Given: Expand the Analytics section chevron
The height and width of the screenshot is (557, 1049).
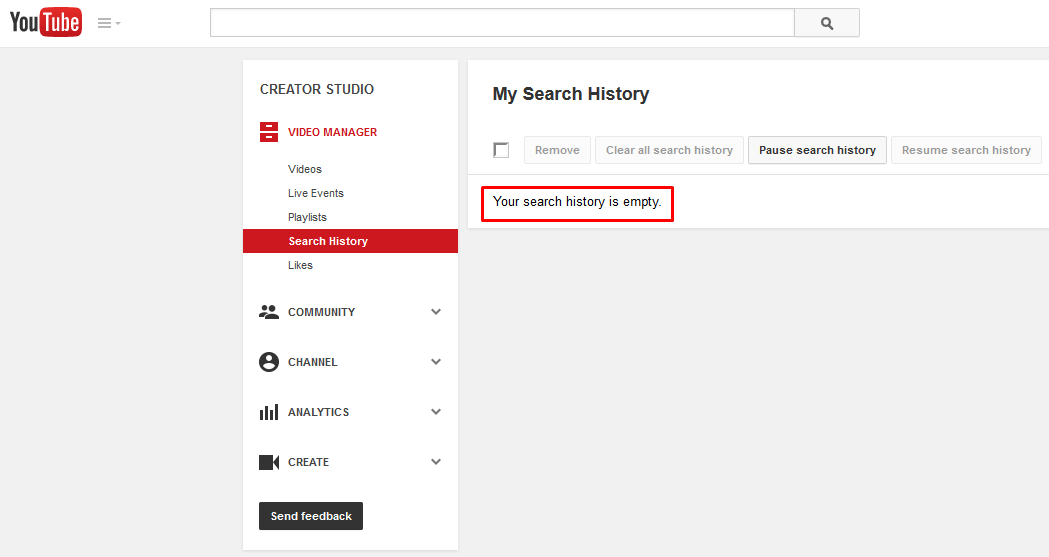Looking at the screenshot, I should click(436, 412).
